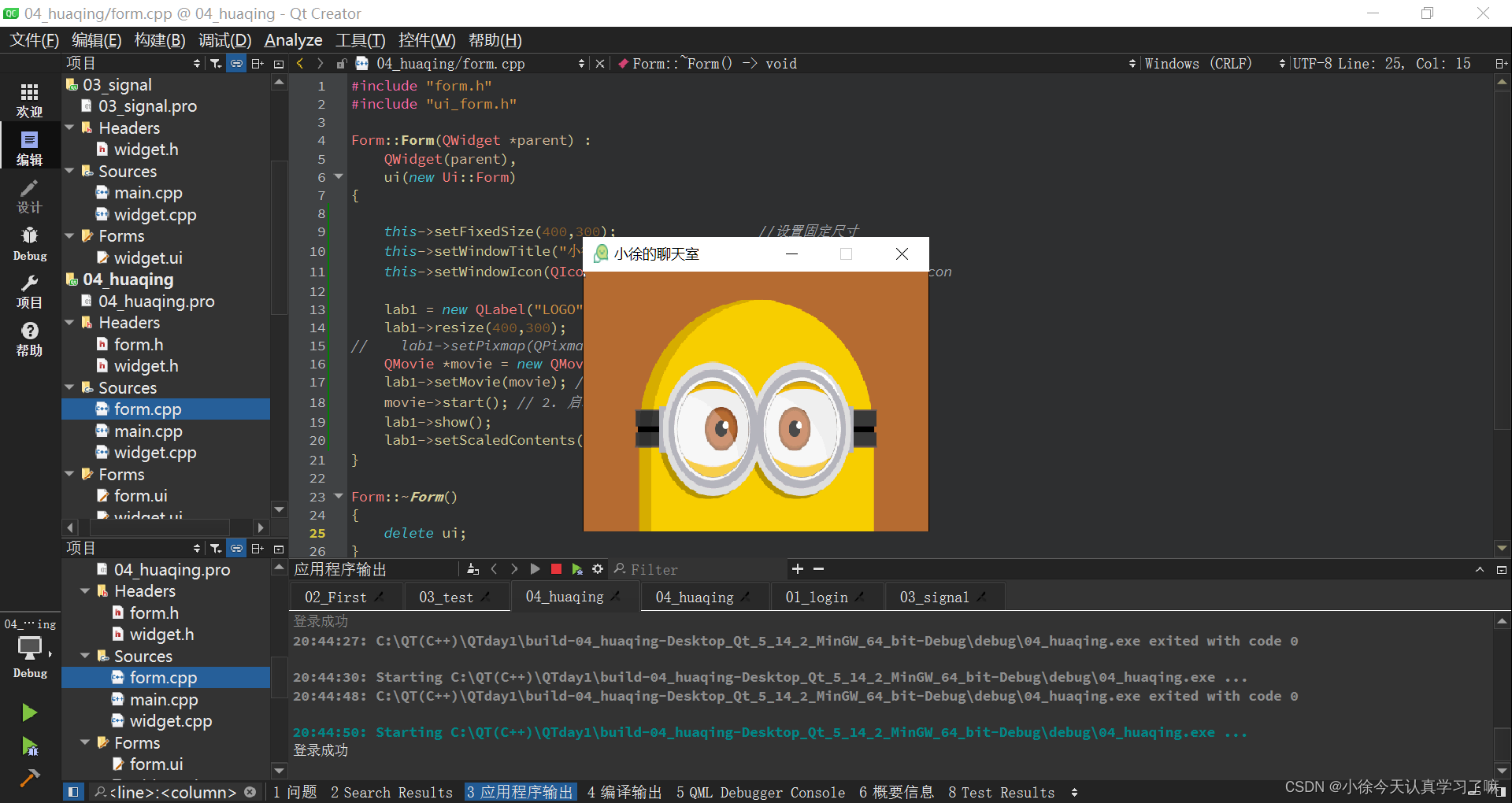This screenshot has width=1512, height=803.
Task: Toggle synchronize with editor in the top project panel
Action: (236, 63)
